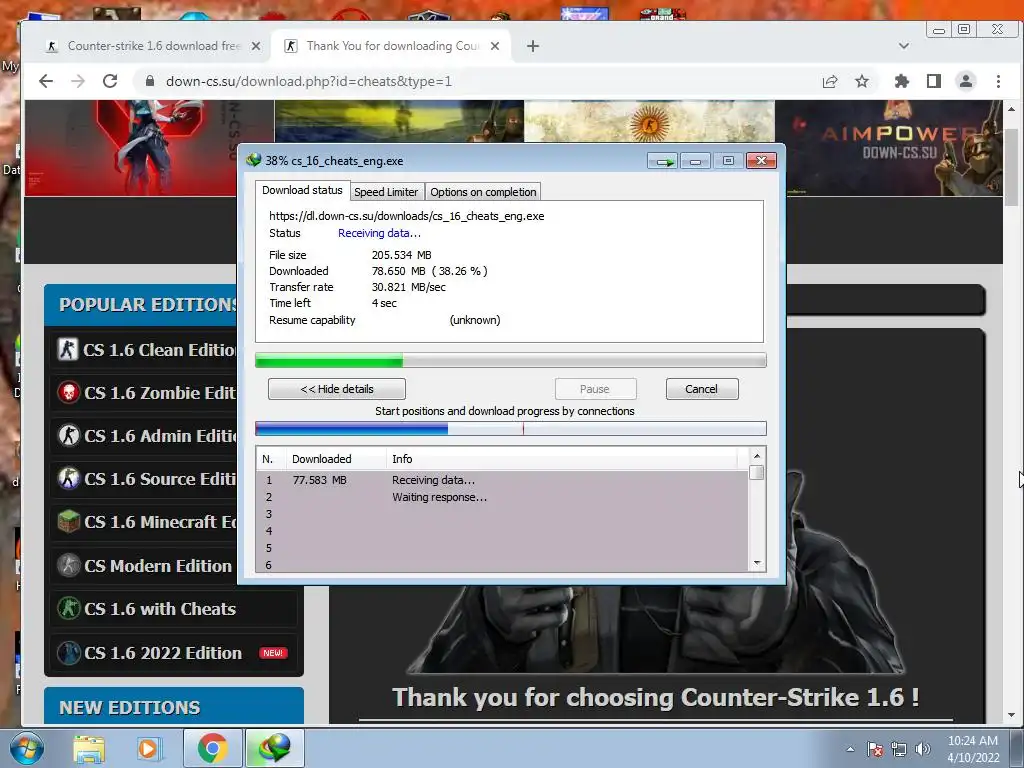Click the 'Receiving data...' status text

coord(379,233)
